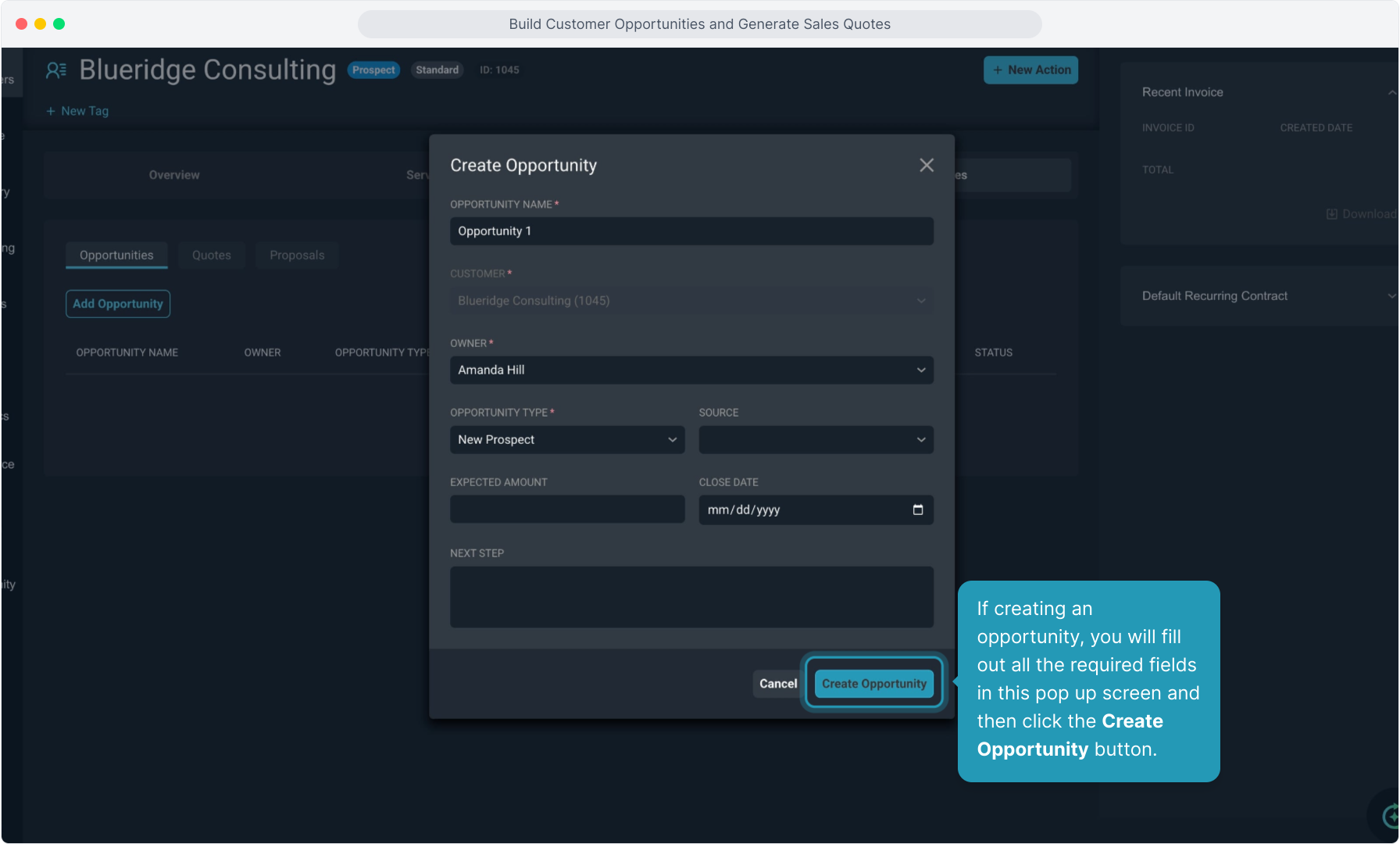Click the green macOS fullscreen button
This screenshot has height=844, width=1400.
point(59,24)
